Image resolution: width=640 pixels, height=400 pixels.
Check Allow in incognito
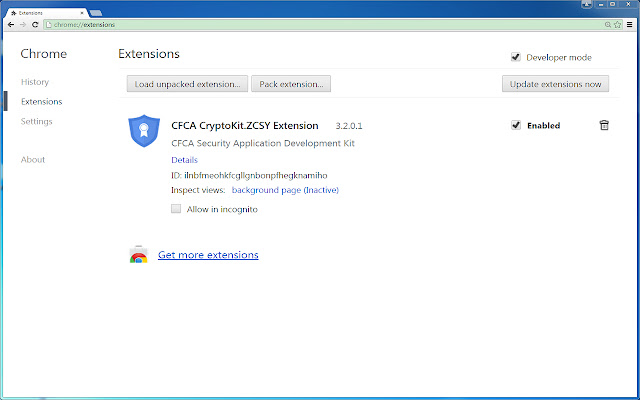[x=176, y=209]
